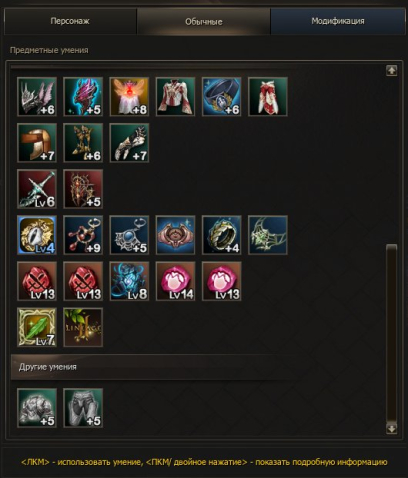The image size is (408, 478).
Task: Select the bronze helmet +7 icon
Action: pos(37,143)
